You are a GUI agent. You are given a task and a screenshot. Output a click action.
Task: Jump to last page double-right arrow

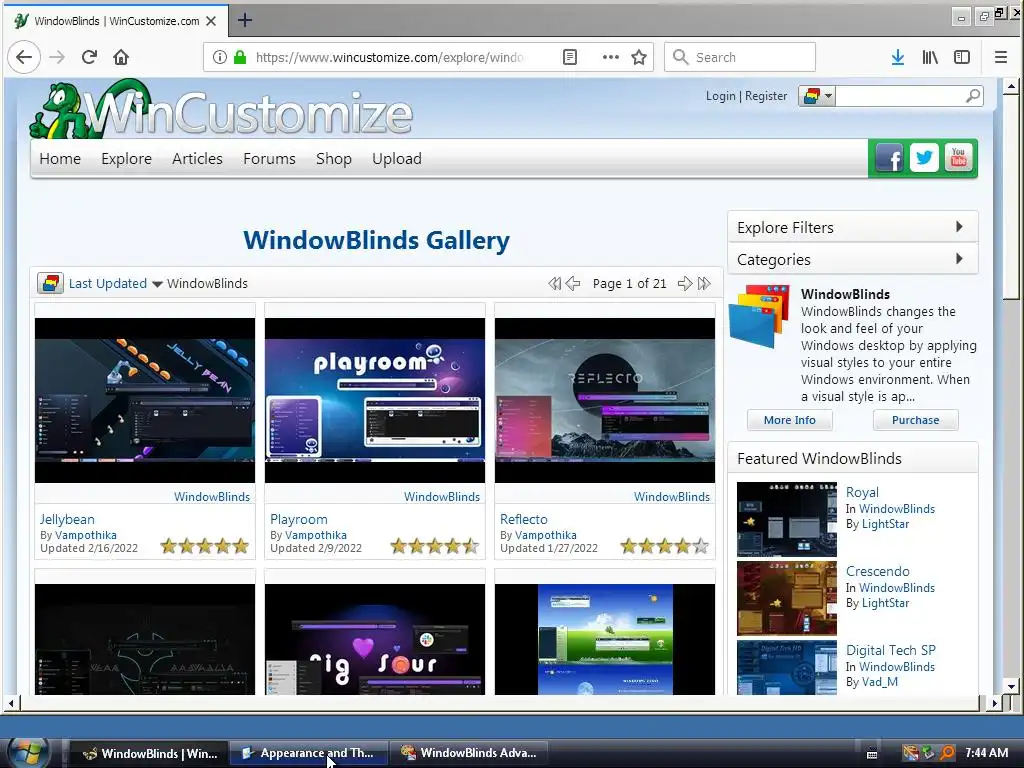point(704,283)
